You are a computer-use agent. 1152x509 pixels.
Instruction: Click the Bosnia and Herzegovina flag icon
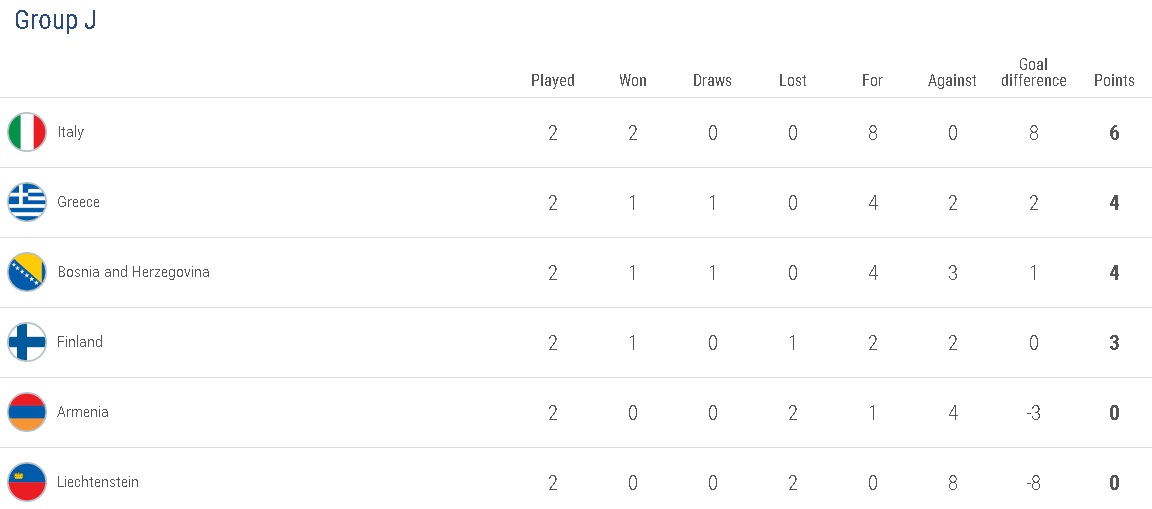click(27, 272)
